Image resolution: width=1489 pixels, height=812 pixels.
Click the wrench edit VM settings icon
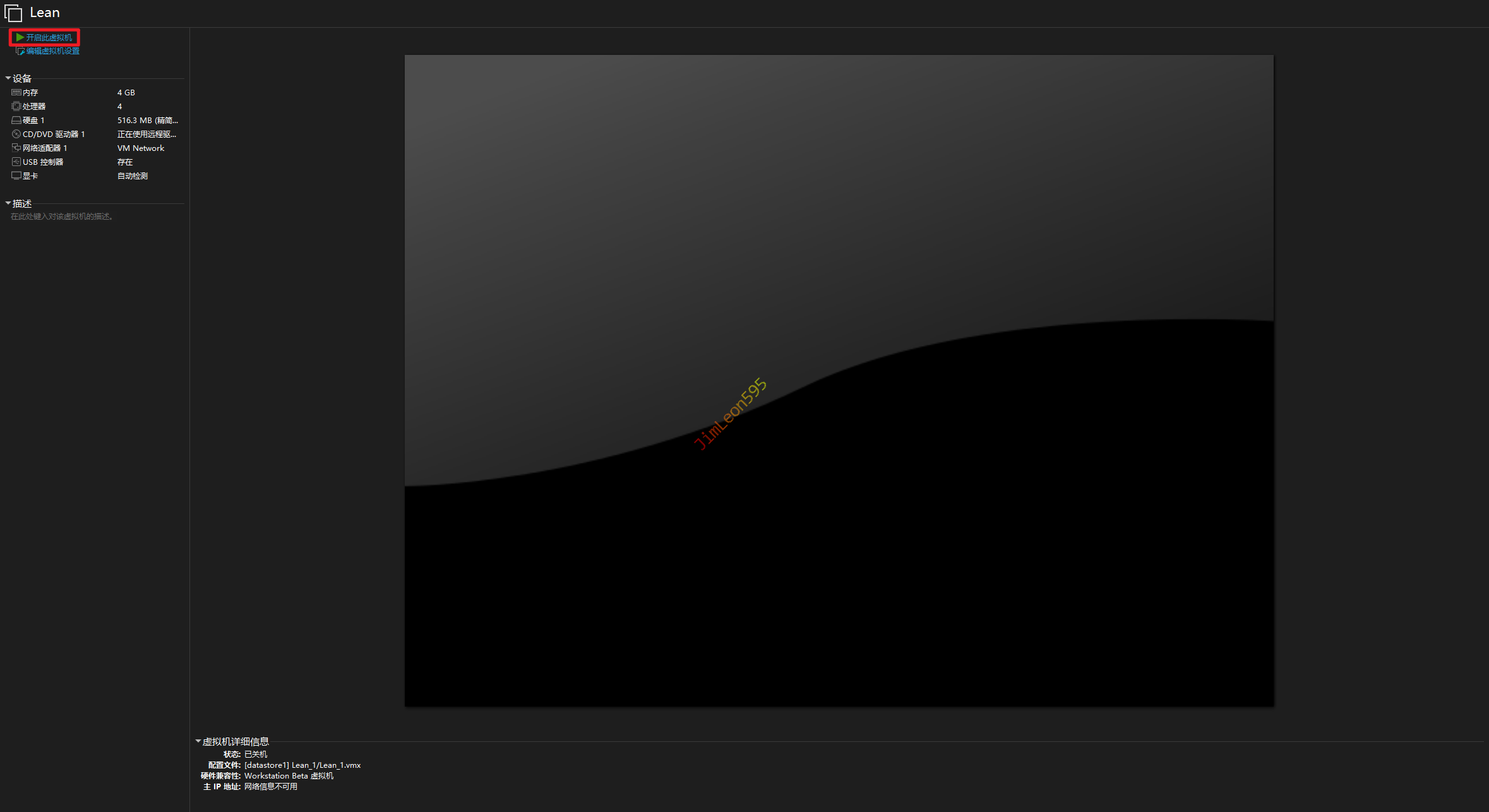tap(20, 51)
